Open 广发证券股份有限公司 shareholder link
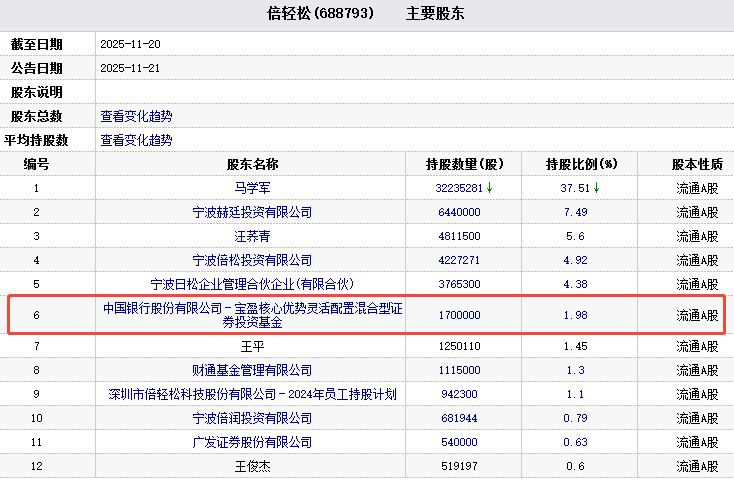Viewport: 734px width, 480px height. coord(252,442)
